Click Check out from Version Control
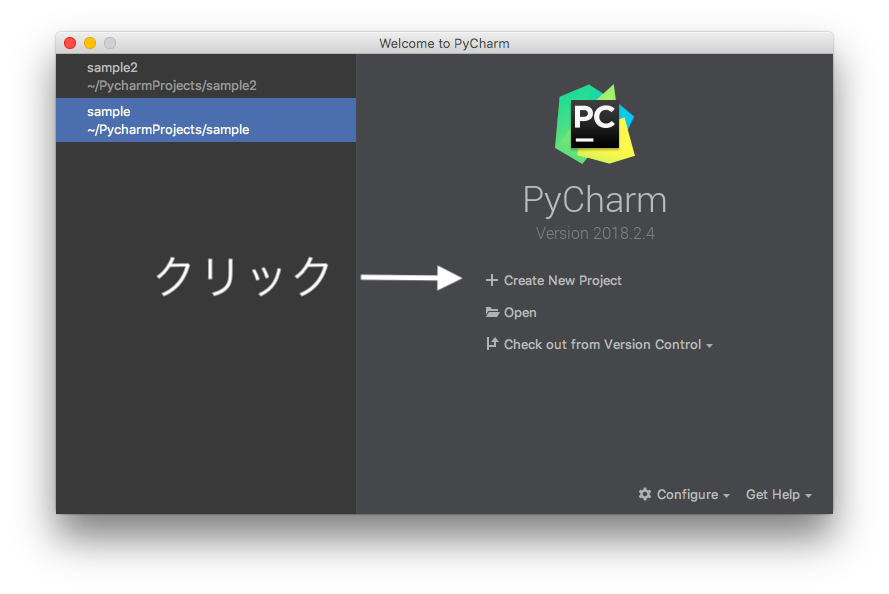 click(600, 344)
